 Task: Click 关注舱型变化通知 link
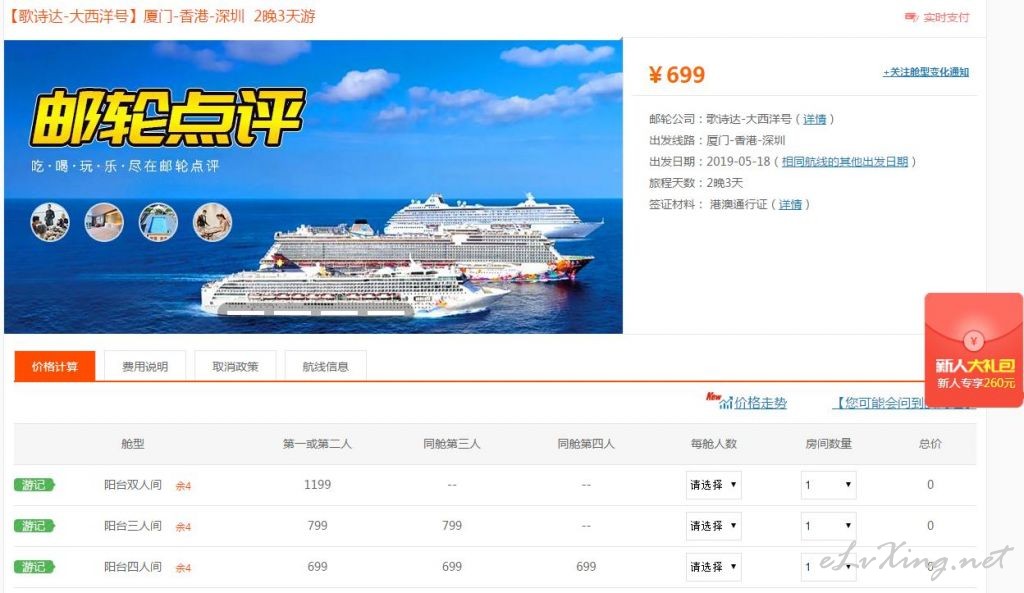click(x=925, y=72)
